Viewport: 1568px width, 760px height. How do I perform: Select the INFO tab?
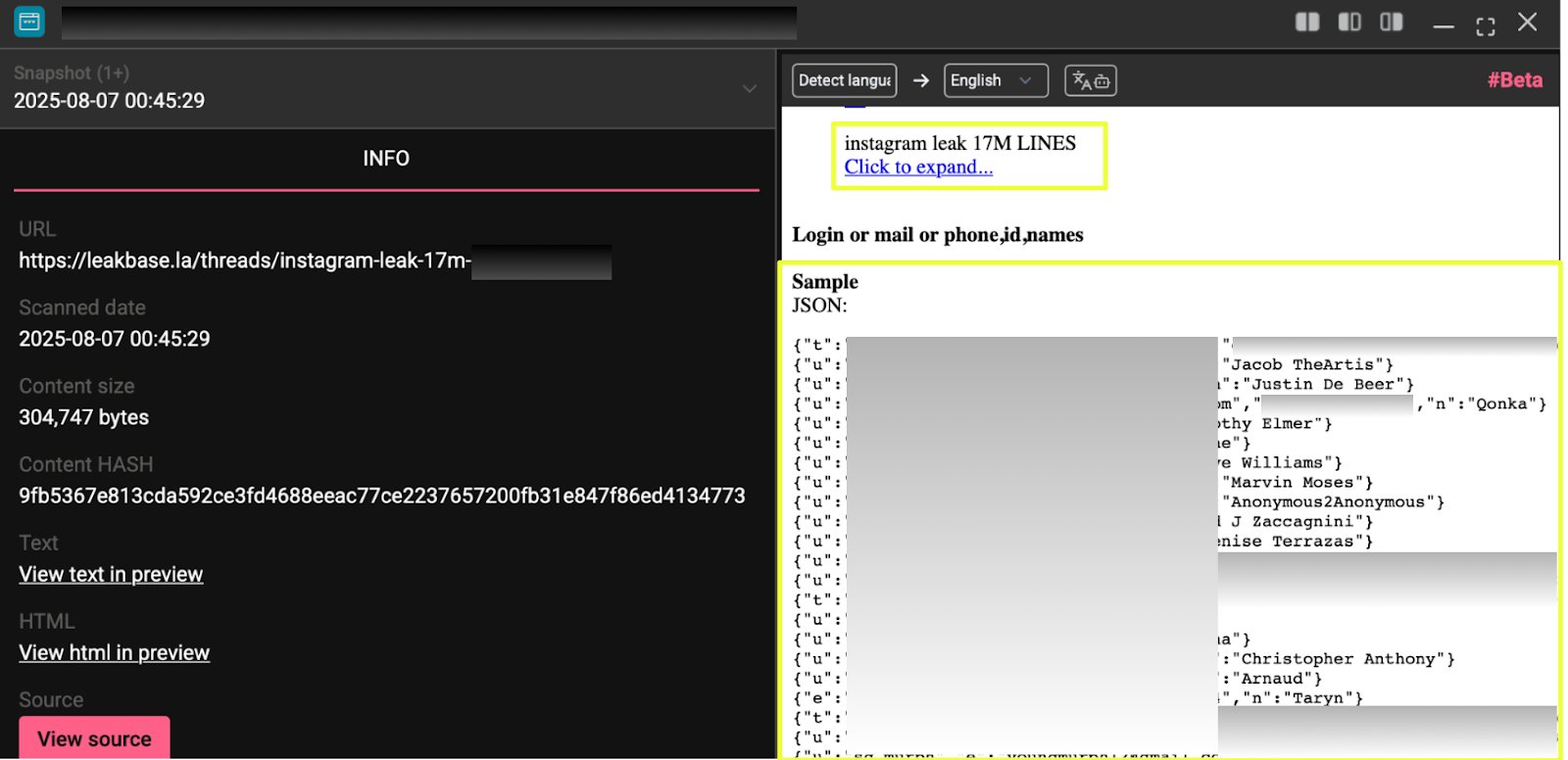pyautogui.click(x=386, y=159)
